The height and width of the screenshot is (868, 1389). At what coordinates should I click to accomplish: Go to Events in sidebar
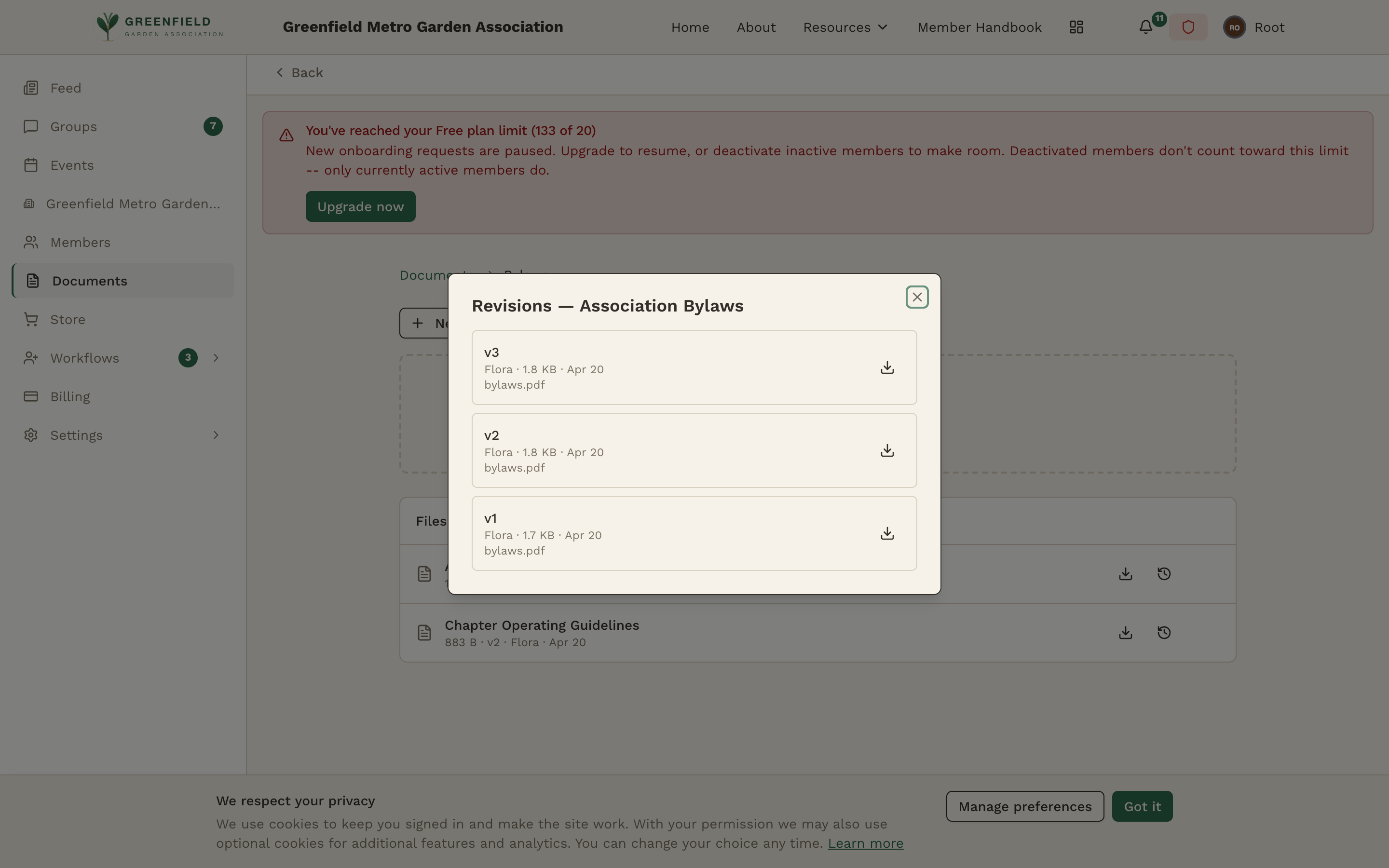click(x=123, y=165)
